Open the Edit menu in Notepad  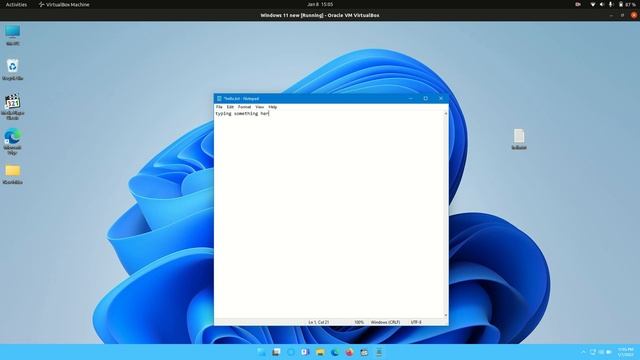tap(230, 107)
